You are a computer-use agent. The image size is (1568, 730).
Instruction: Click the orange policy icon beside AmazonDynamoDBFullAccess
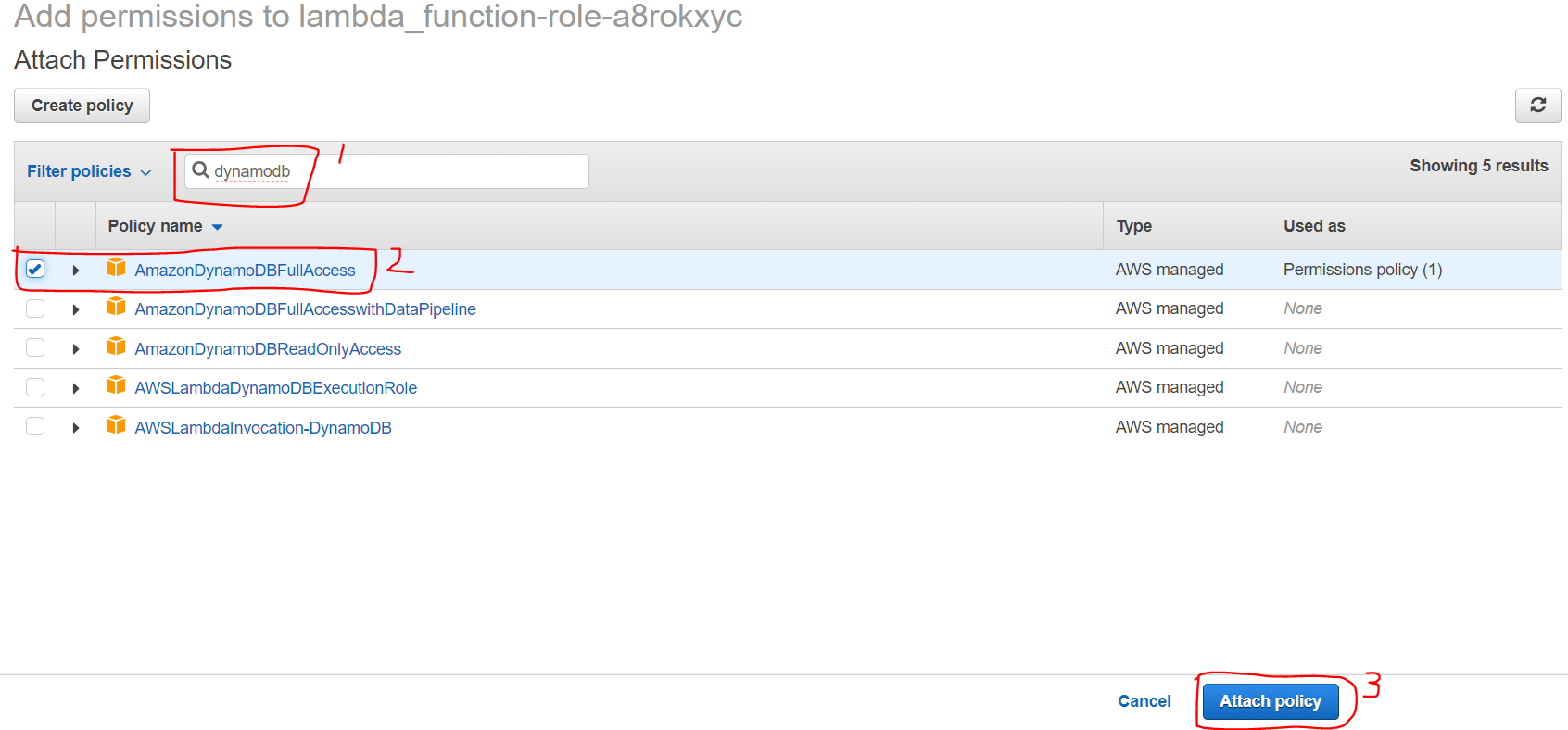[116, 268]
